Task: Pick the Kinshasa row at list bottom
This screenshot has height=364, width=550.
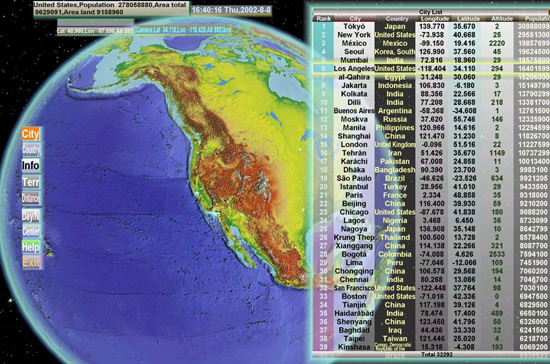Action: [x=431, y=347]
